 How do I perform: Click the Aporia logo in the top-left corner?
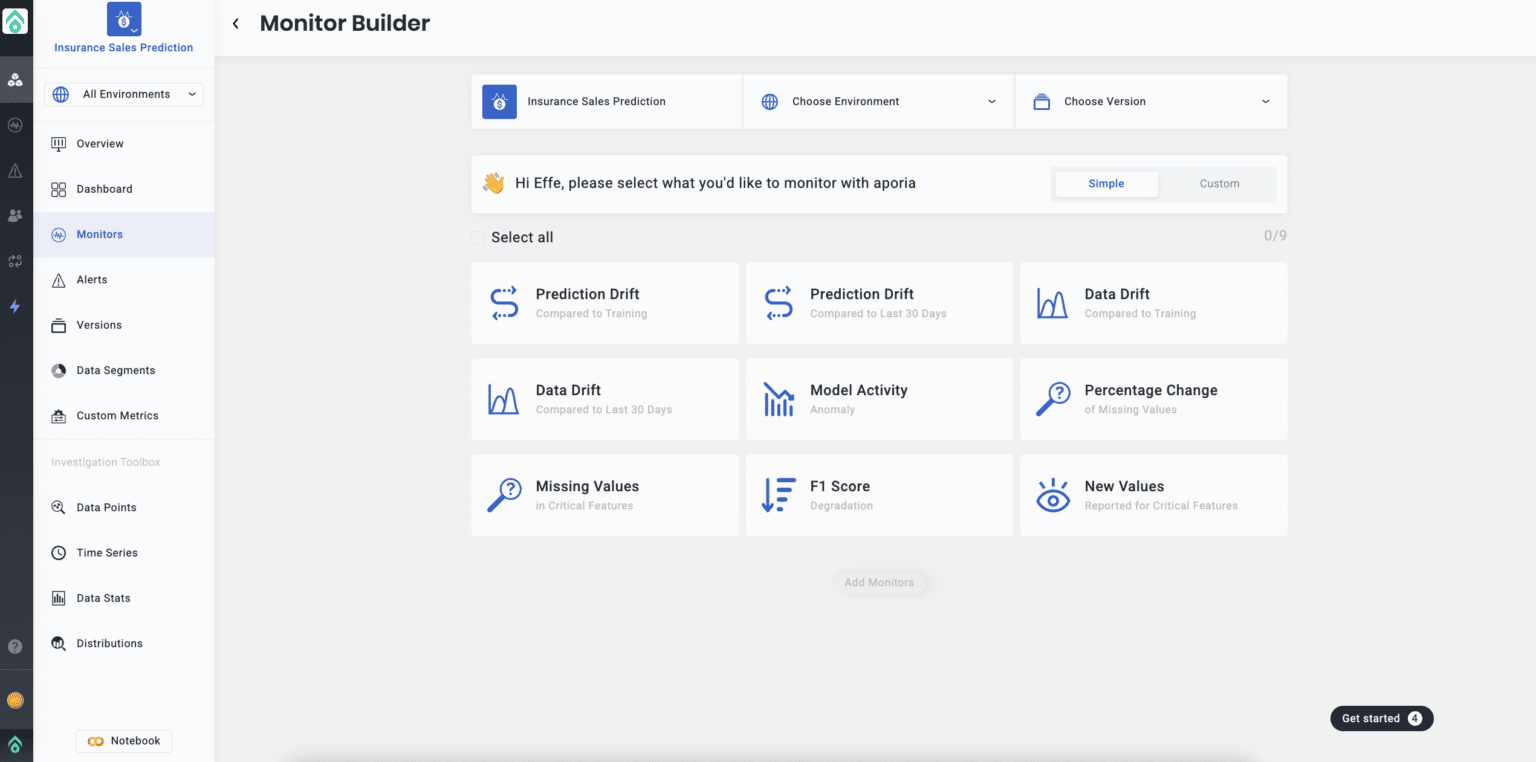point(15,20)
